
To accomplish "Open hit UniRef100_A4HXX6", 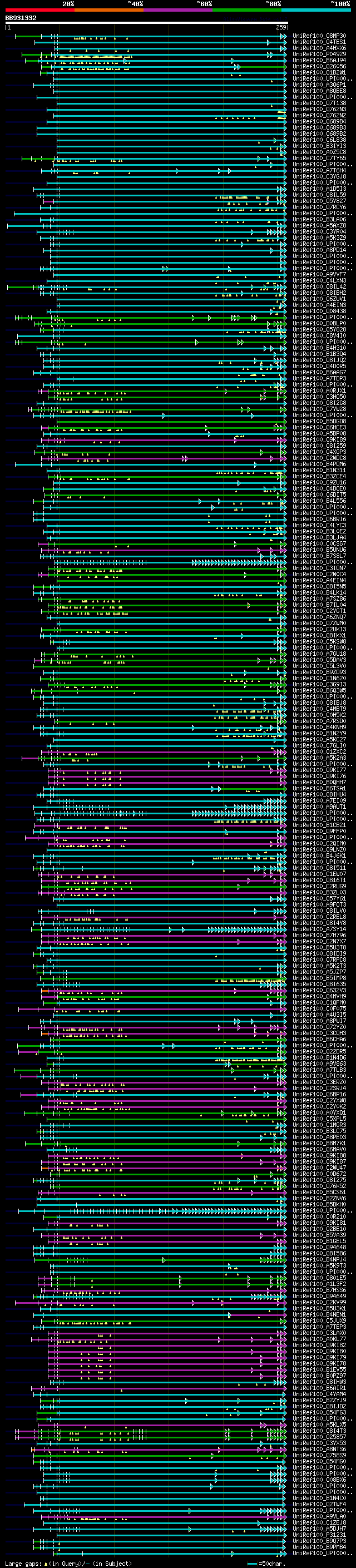I will (319, 48).
